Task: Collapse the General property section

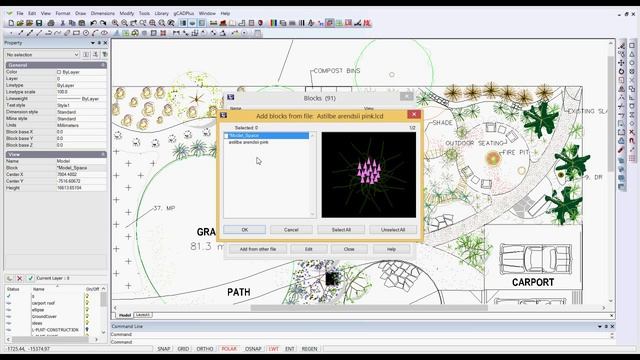Action: click(x=103, y=65)
